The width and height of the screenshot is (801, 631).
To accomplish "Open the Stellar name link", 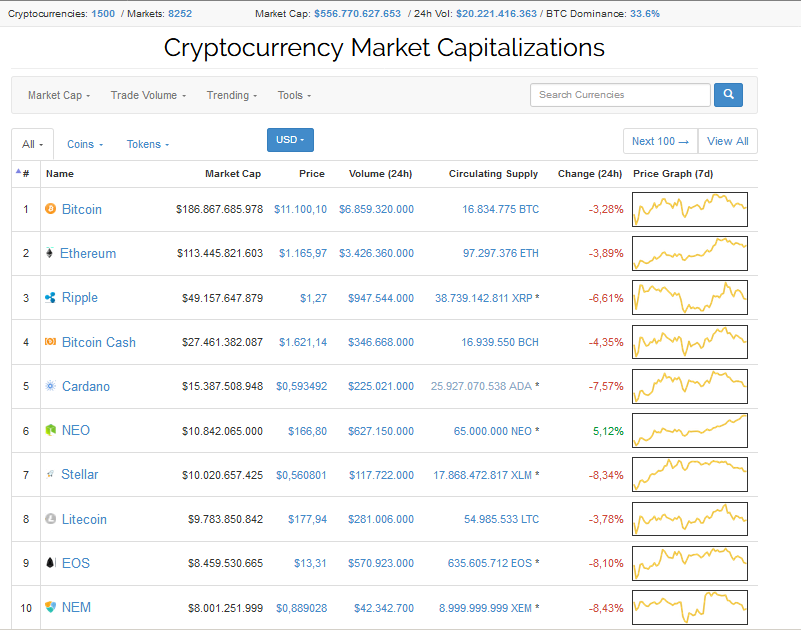I will [80, 474].
